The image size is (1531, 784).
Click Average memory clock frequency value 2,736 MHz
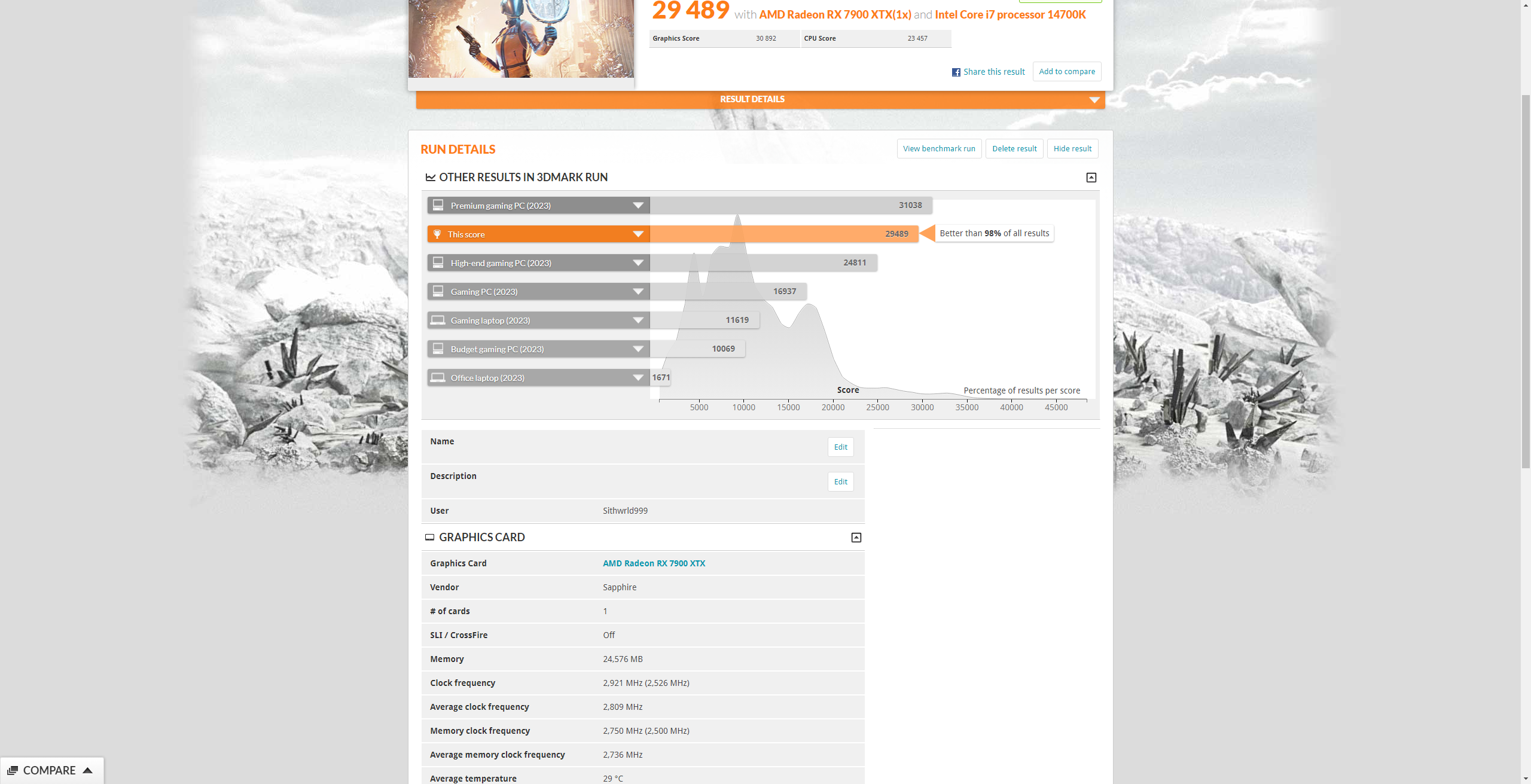pyautogui.click(x=623, y=755)
